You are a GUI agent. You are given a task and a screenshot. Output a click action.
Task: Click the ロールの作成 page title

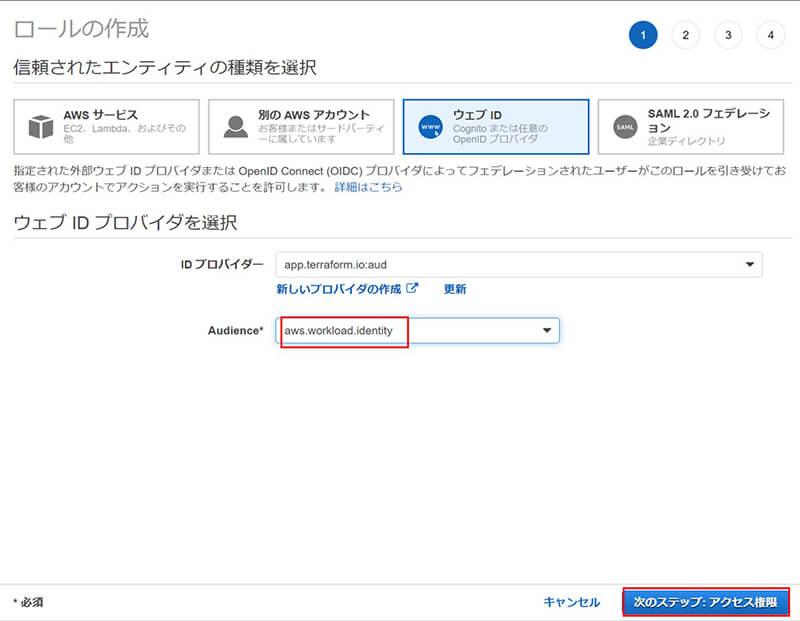(x=82, y=29)
